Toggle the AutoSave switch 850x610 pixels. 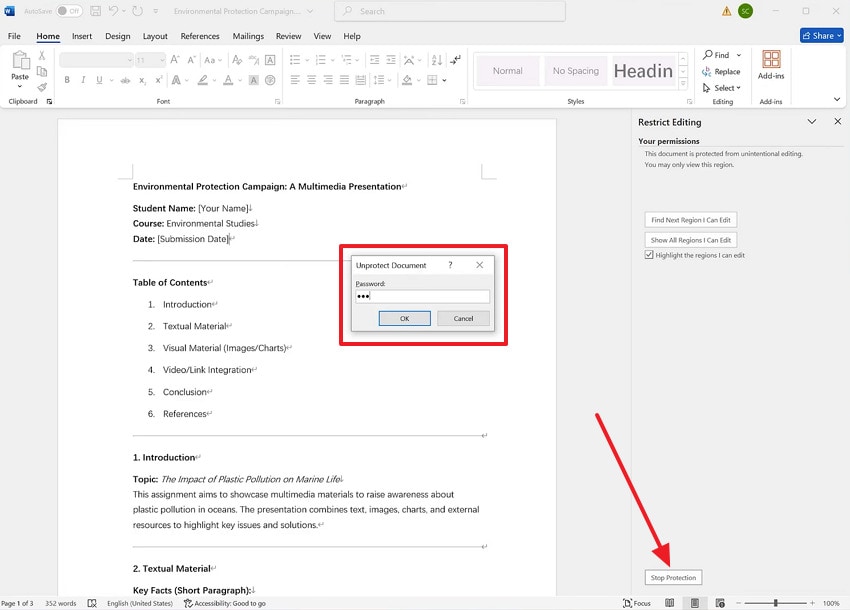pyautogui.click(x=69, y=11)
